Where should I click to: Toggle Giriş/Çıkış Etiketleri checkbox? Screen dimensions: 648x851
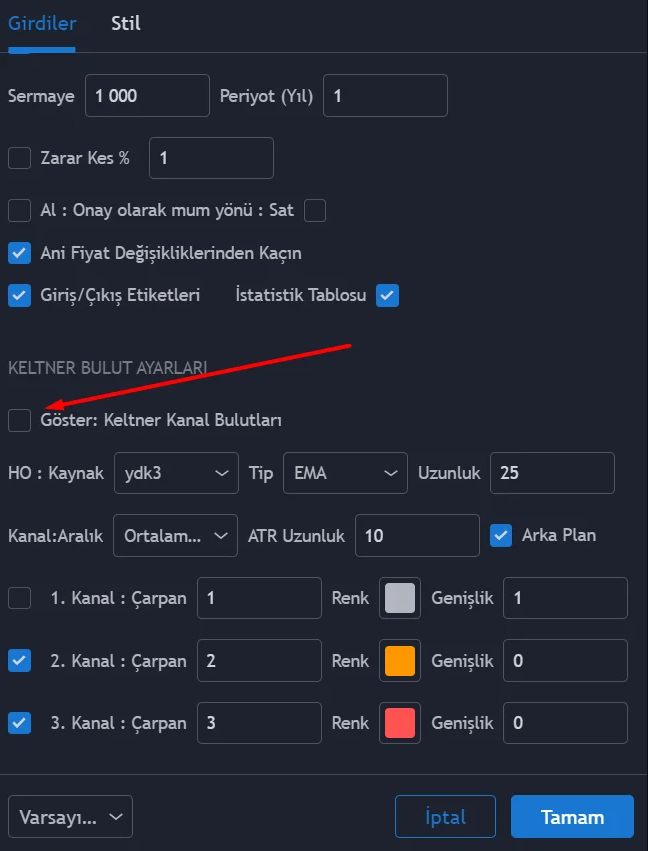pos(20,295)
